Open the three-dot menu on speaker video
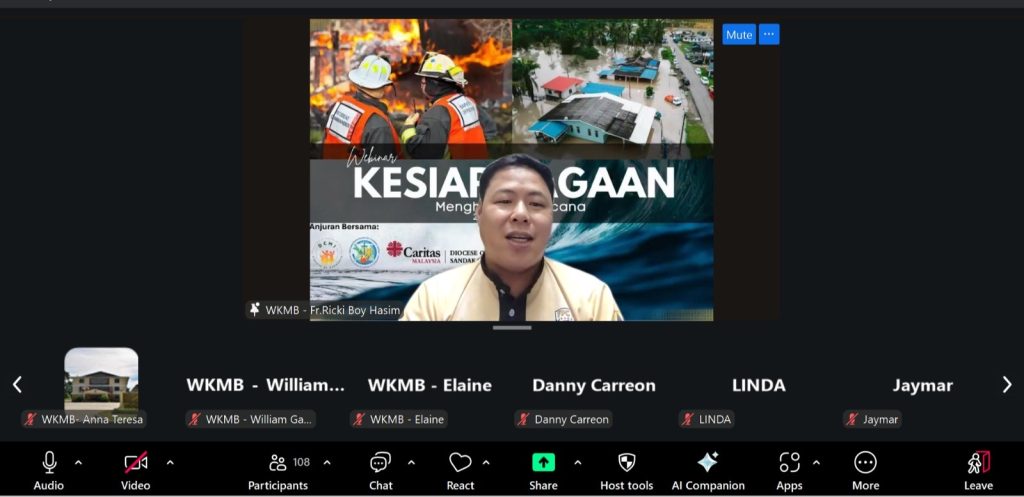This screenshot has width=1024, height=497. point(769,34)
